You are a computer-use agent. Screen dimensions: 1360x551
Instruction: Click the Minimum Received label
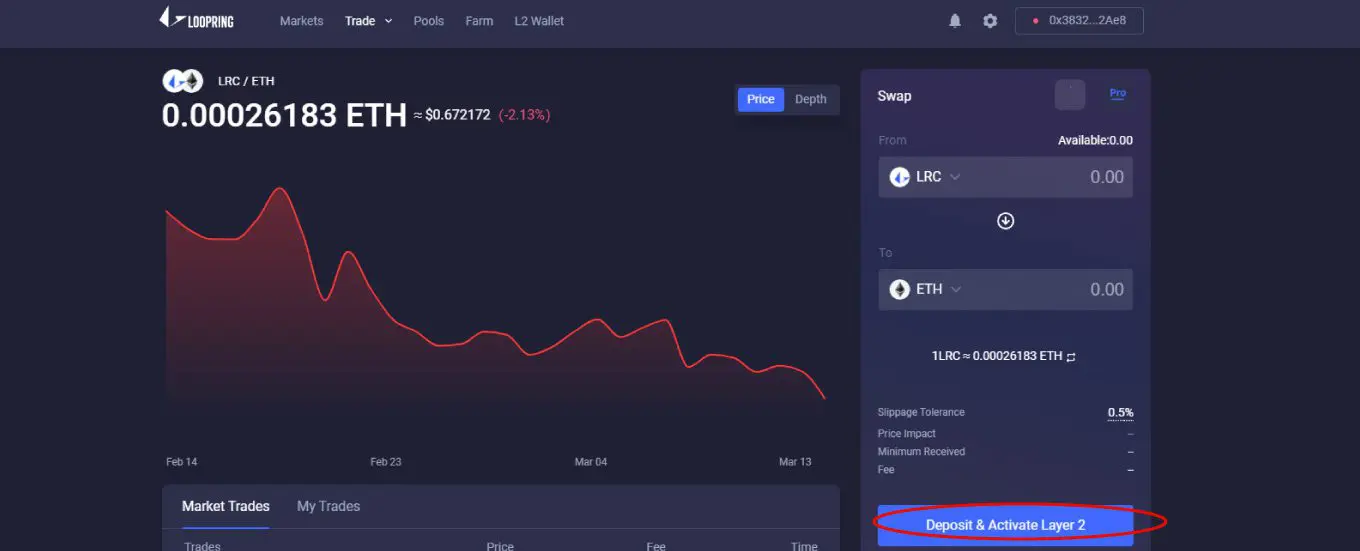(921, 452)
